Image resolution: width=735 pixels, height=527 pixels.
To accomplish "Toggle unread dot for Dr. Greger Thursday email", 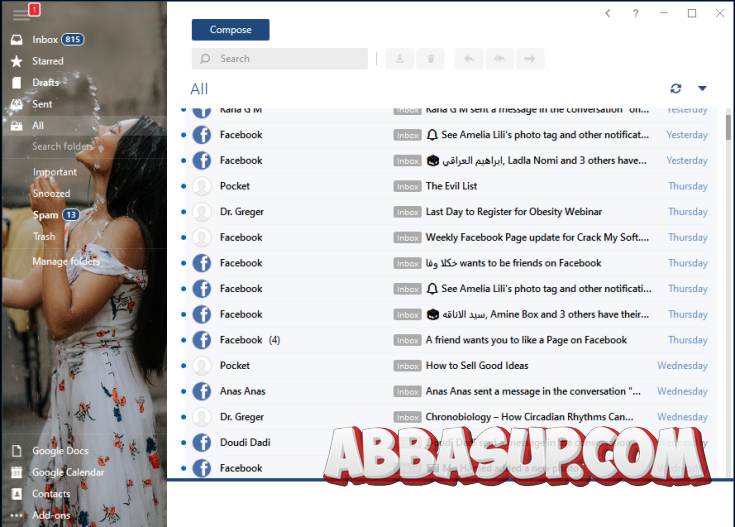I will pos(183,212).
